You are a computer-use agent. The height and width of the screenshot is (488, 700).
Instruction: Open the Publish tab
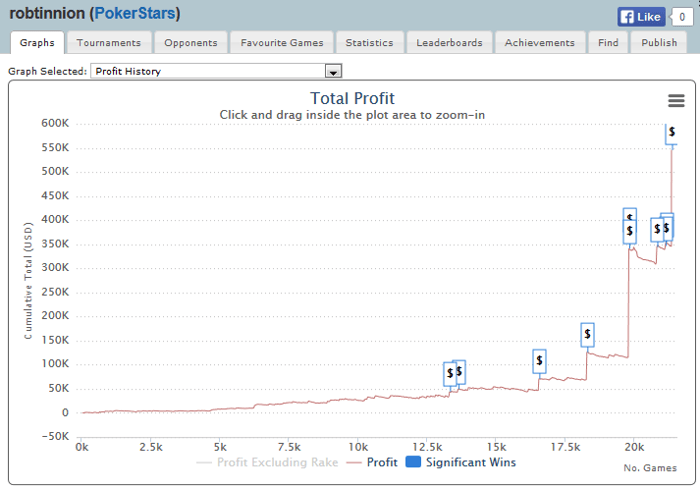[x=659, y=43]
